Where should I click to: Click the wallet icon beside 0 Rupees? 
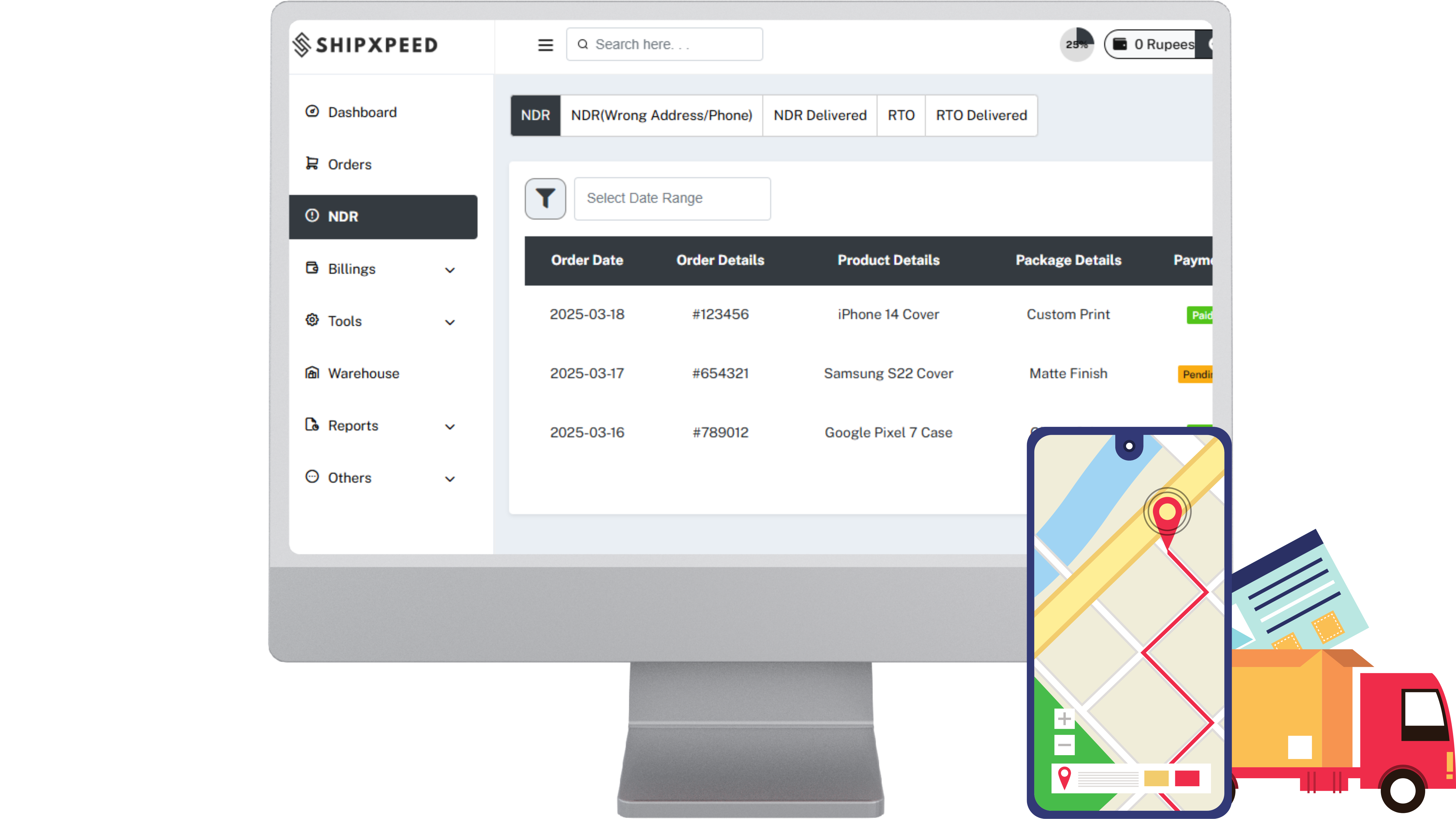coord(1120,44)
